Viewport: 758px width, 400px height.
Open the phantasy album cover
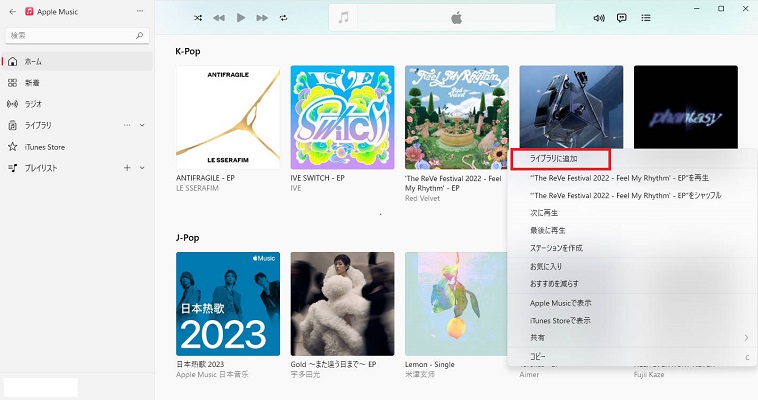686,107
